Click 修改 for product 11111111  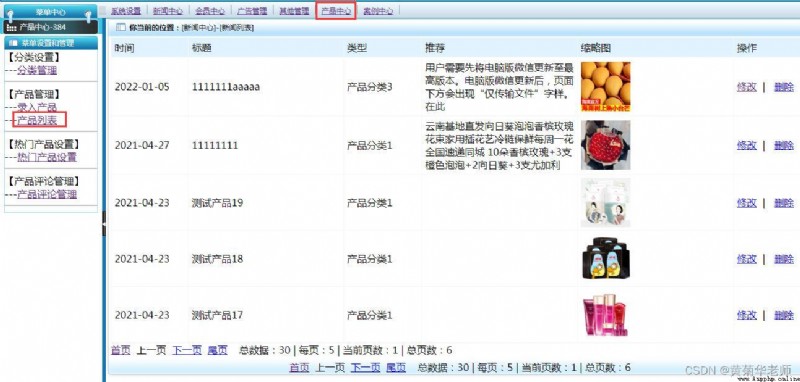[746, 145]
